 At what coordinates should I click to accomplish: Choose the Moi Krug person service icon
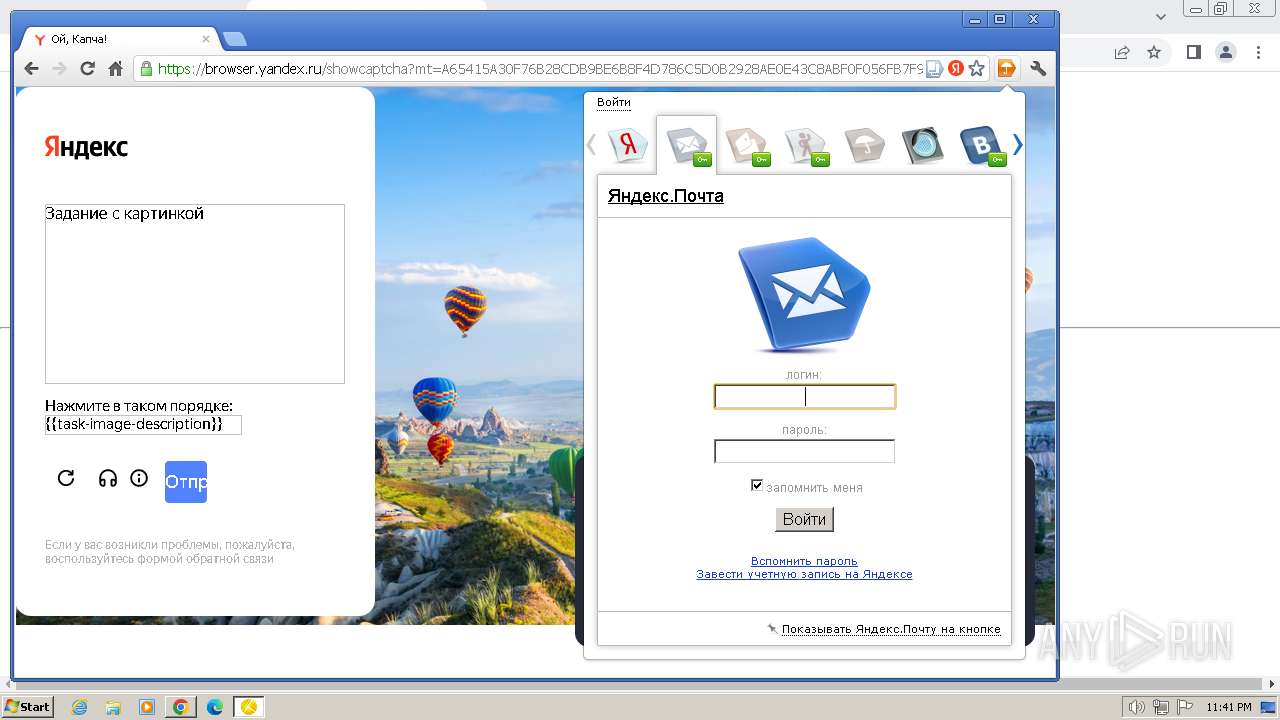[x=806, y=146]
